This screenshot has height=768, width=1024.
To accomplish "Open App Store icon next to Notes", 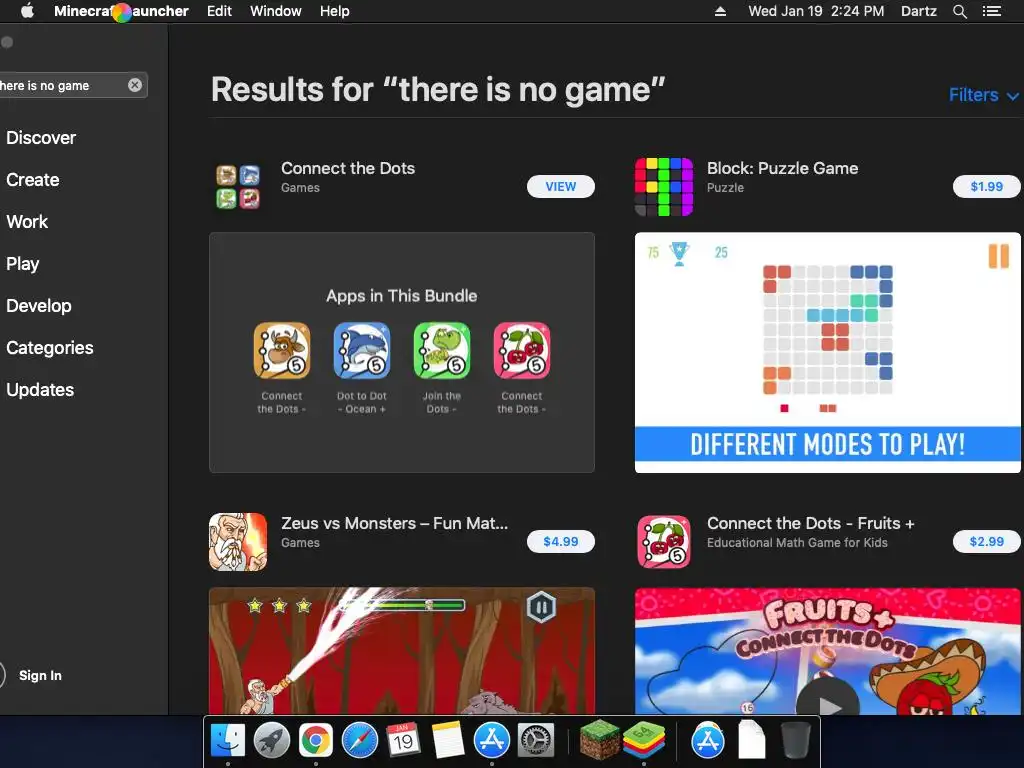I will [491, 741].
